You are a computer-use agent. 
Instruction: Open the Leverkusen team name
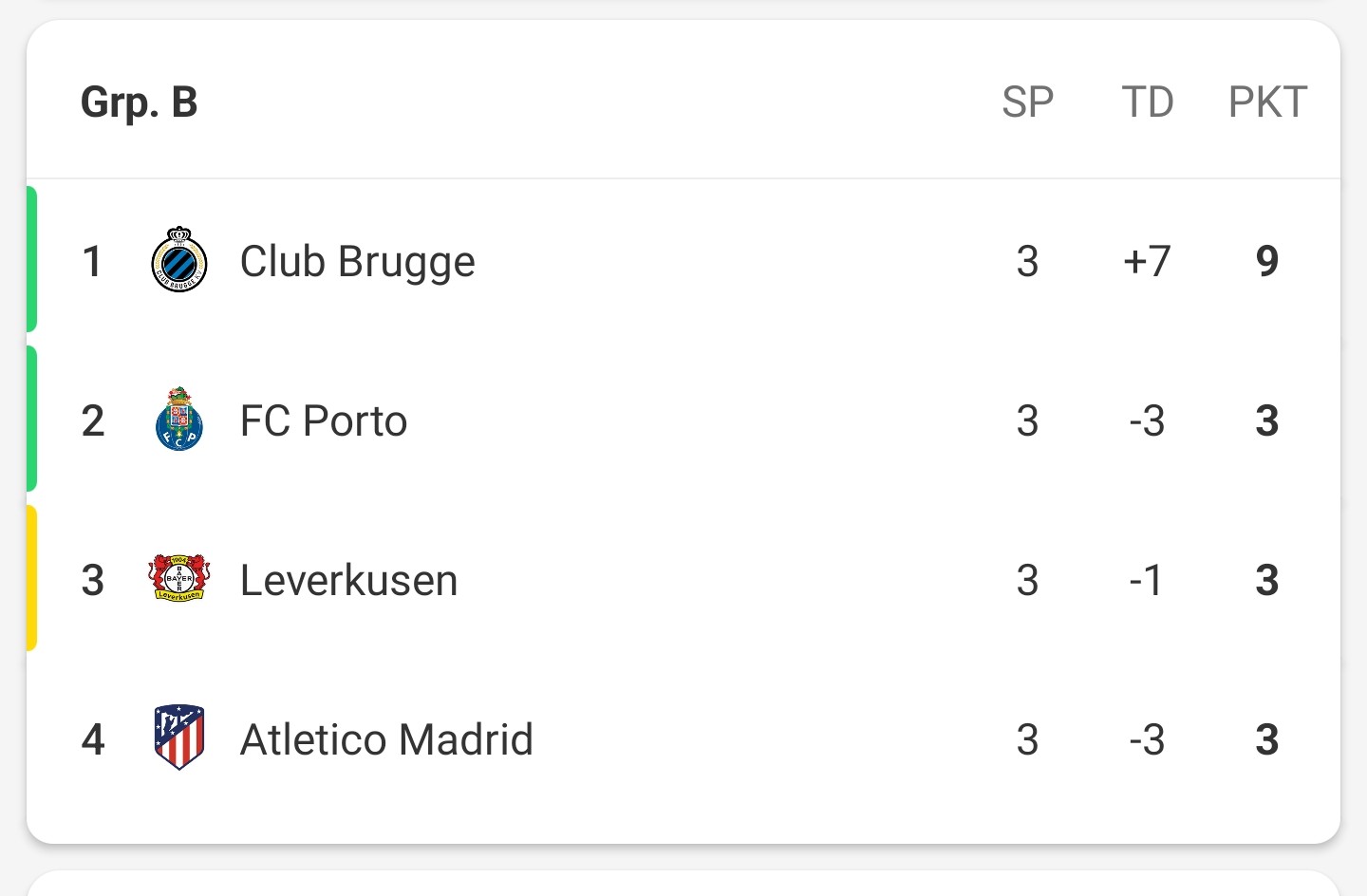click(x=348, y=580)
